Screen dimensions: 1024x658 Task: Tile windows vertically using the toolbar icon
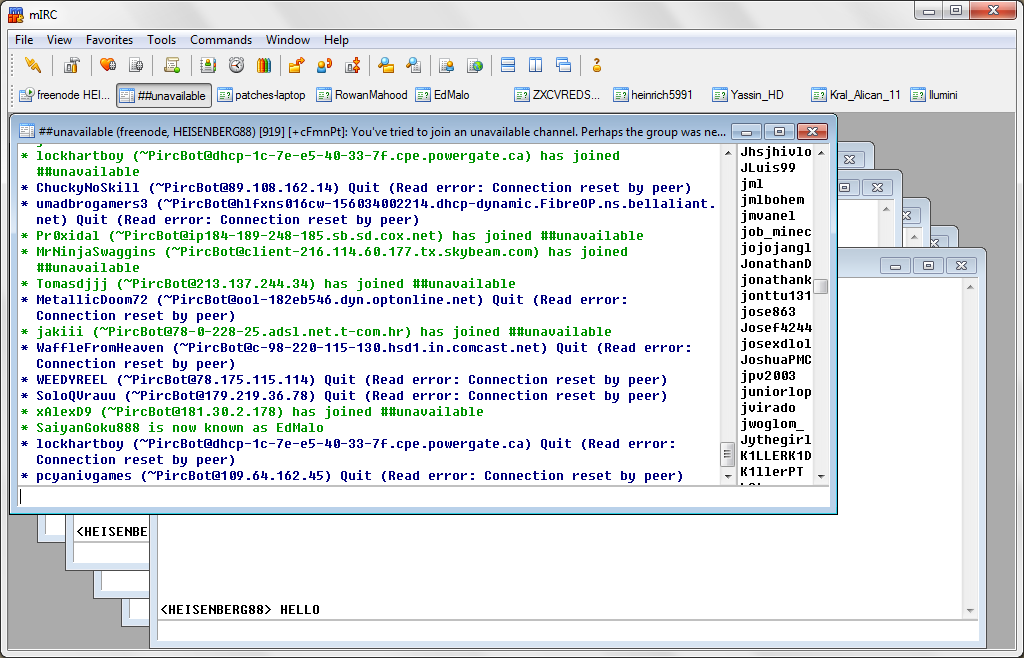[x=536, y=66]
